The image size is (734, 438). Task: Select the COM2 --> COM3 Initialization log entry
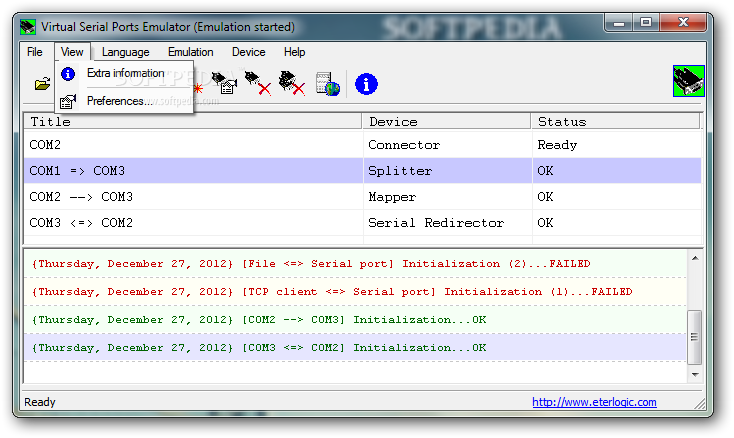click(355, 320)
